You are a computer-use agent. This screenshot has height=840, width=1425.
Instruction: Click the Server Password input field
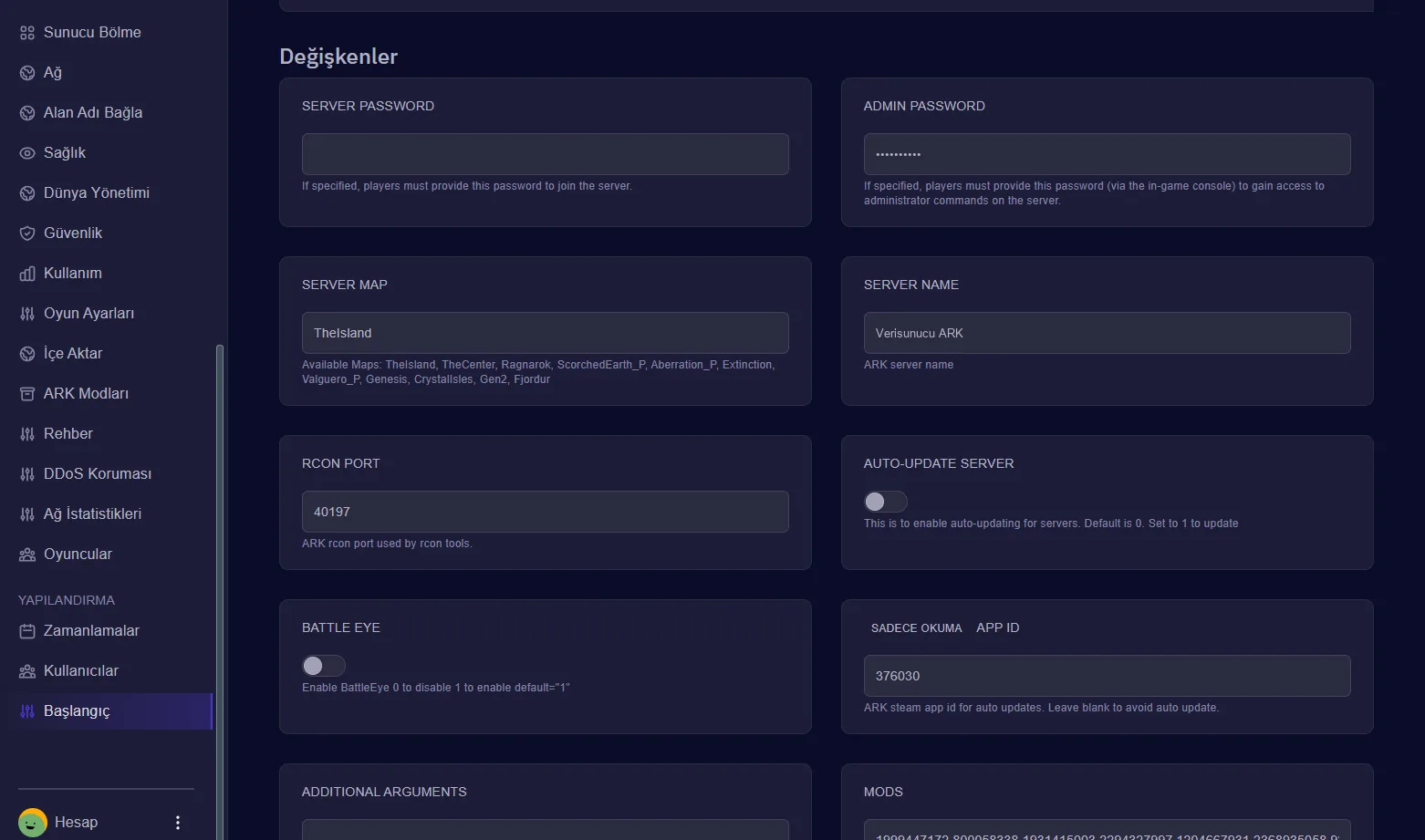[546, 154]
